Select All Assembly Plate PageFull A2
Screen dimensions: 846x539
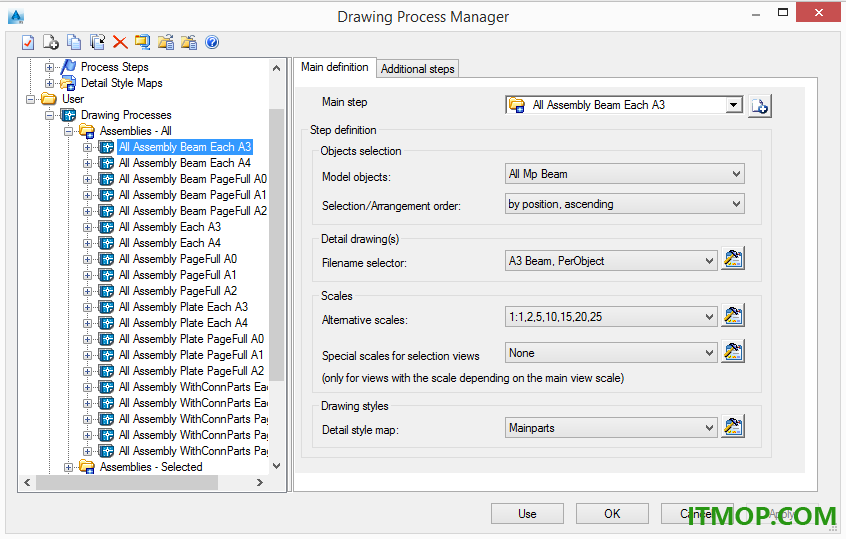coord(191,371)
